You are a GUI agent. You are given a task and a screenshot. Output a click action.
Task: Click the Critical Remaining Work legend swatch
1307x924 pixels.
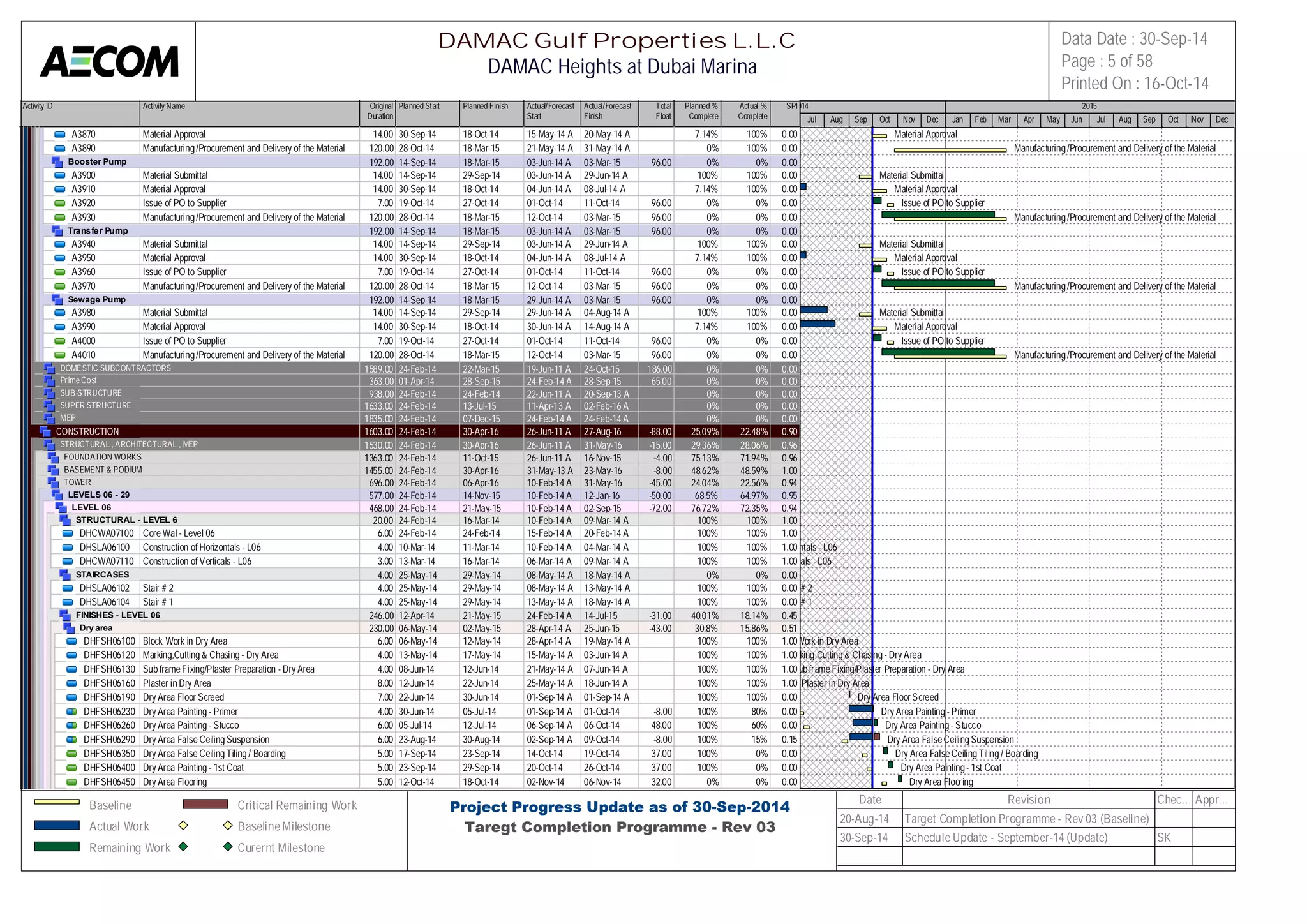pyautogui.click(x=205, y=804)
